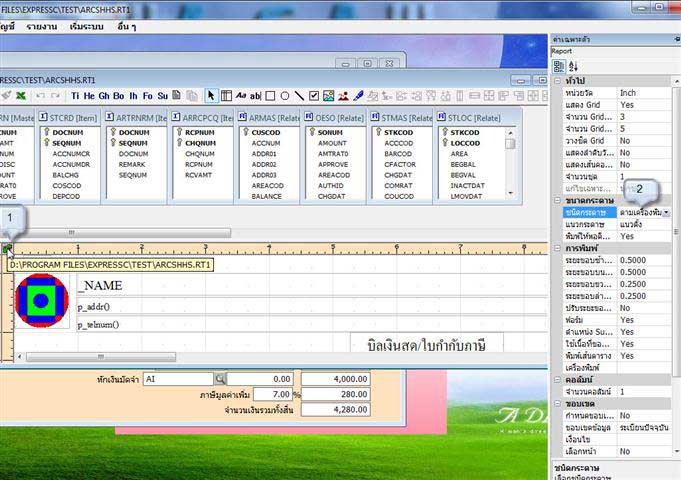Click the alphabetical A-Z sort icon

(573, 66)
